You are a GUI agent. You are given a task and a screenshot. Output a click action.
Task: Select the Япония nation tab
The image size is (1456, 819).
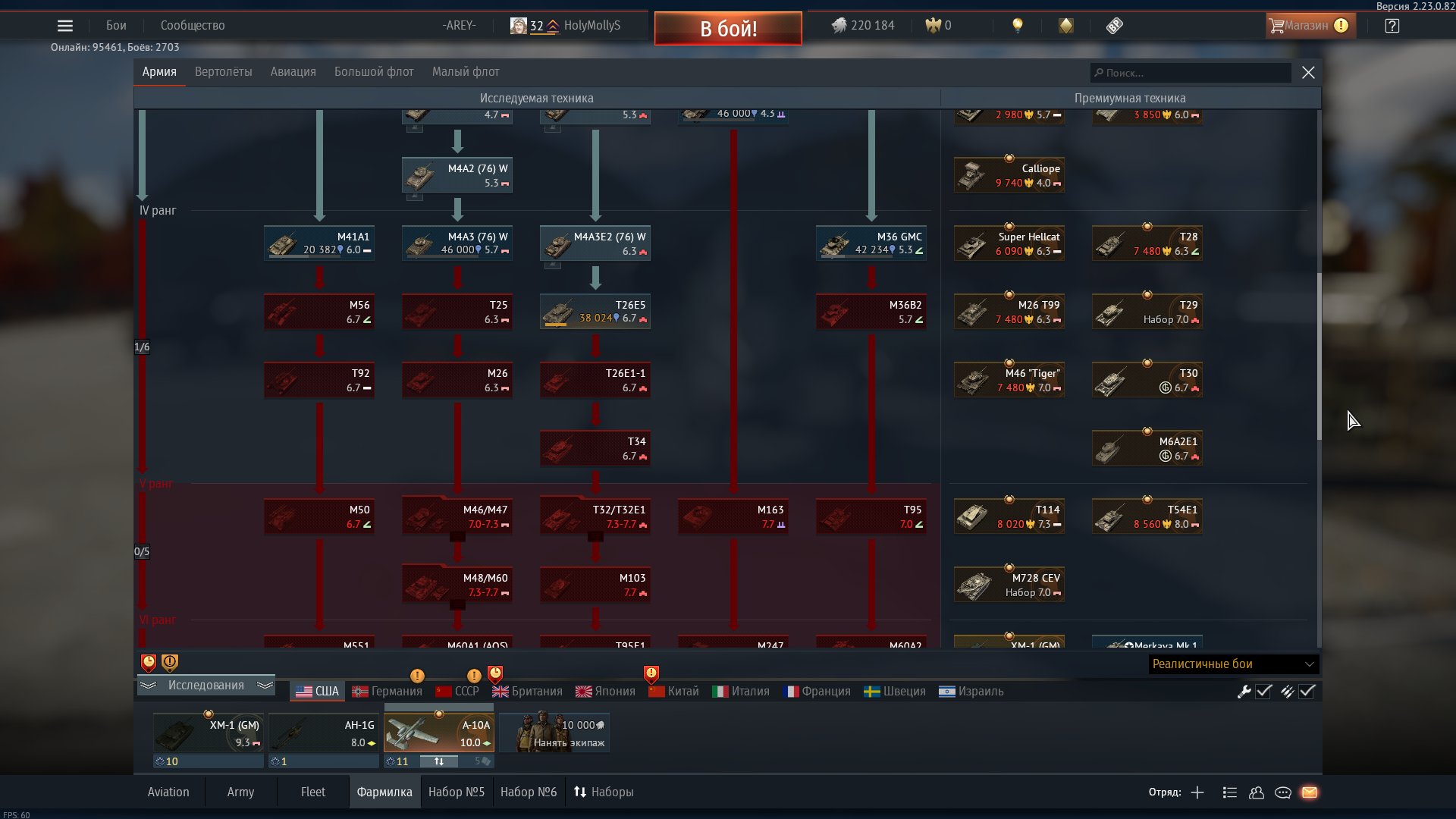(605, 692)
